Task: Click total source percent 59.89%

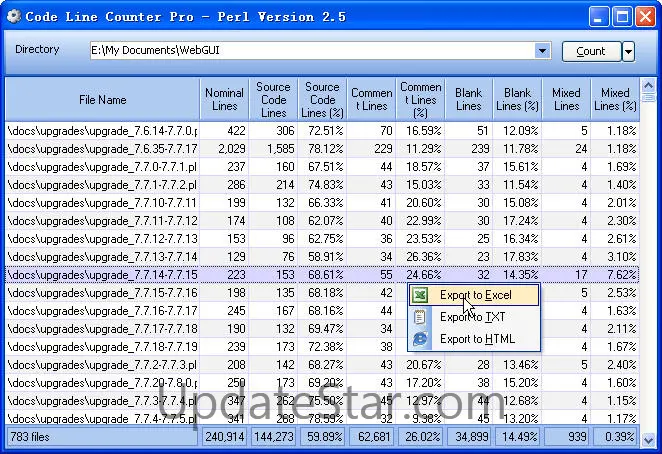Action: click(323, 437)
